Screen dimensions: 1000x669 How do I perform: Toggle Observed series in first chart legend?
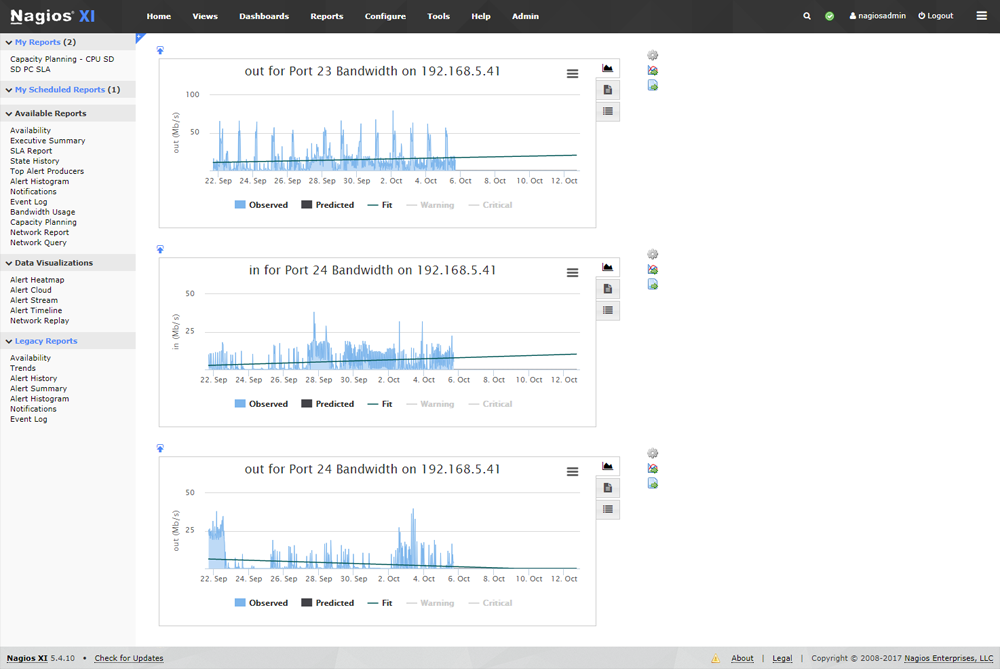(261, 205)
